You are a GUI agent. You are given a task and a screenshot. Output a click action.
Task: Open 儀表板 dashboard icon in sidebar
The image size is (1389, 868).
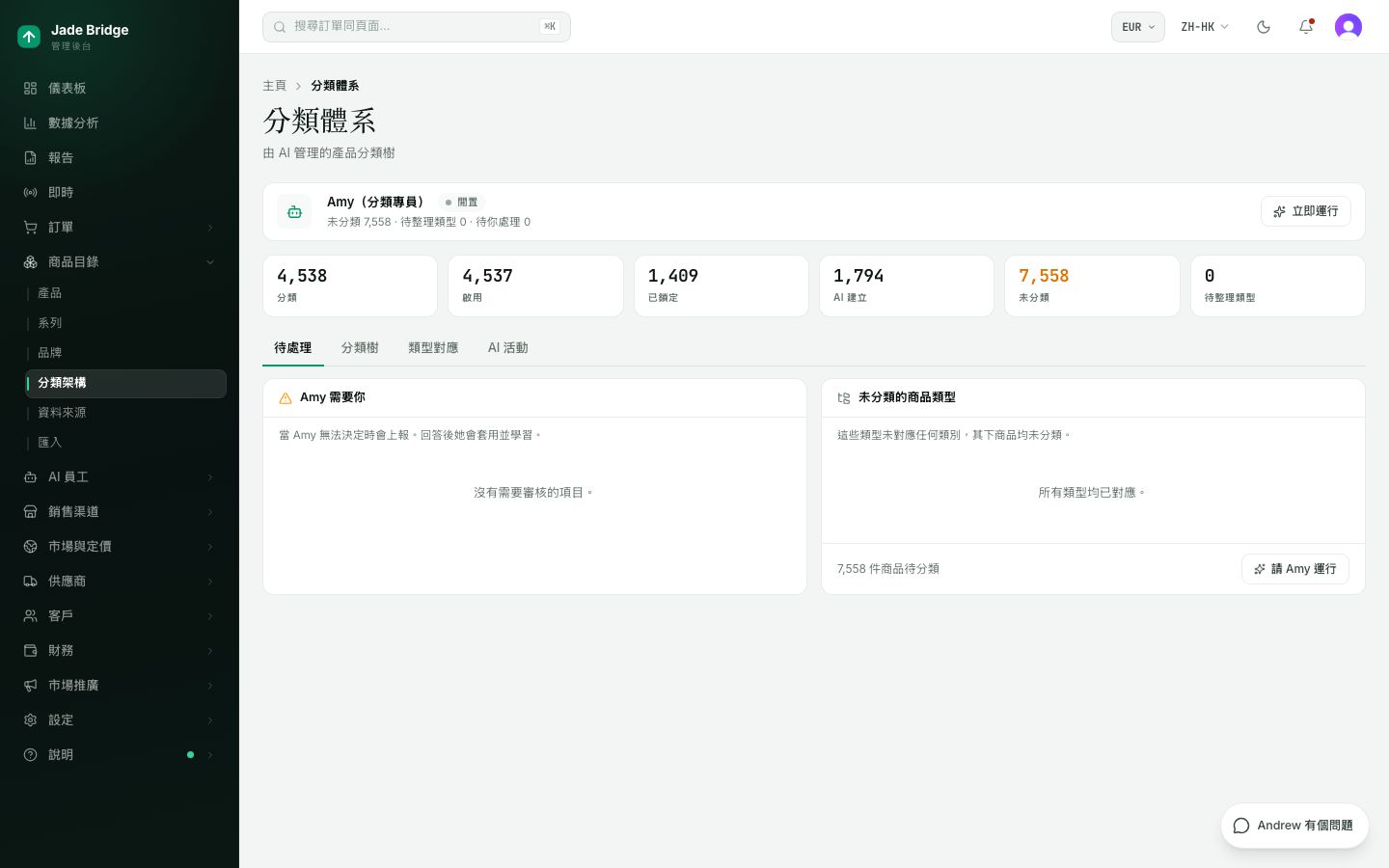click(x=30, y=88)
